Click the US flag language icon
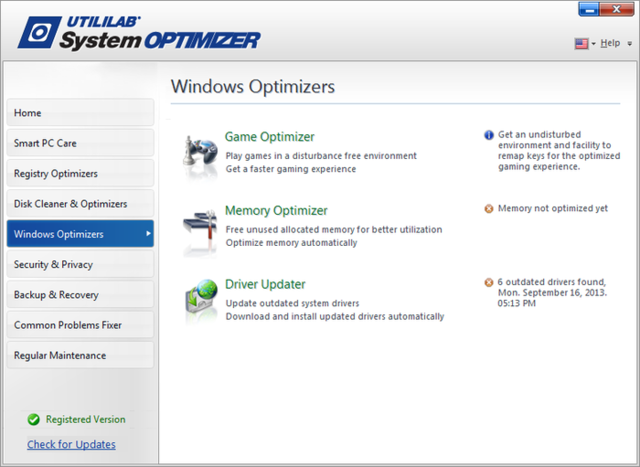The height and width of the screenshot is (467, 640). click(x=581, y=43)
